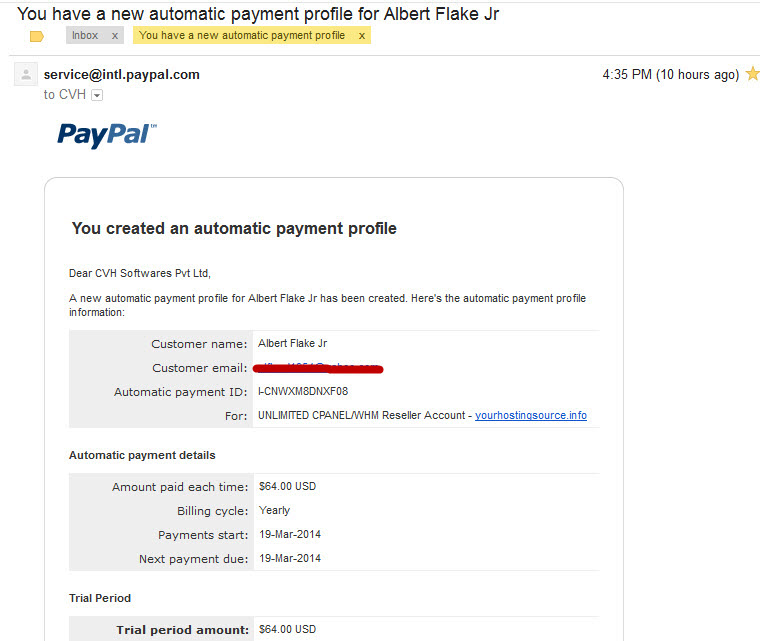The width and height of the screenshot is (760, 641).
Task: Open sender service@intl.paypal.com details
Action: [x=122, y=75]
